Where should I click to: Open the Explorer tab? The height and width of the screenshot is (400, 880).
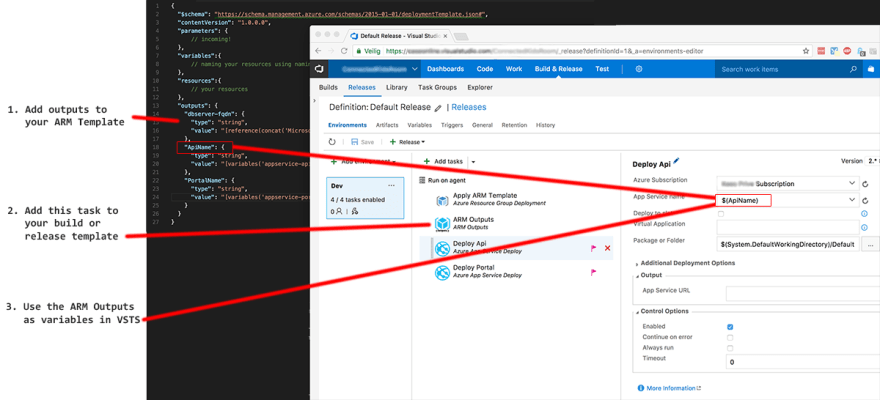480,88
